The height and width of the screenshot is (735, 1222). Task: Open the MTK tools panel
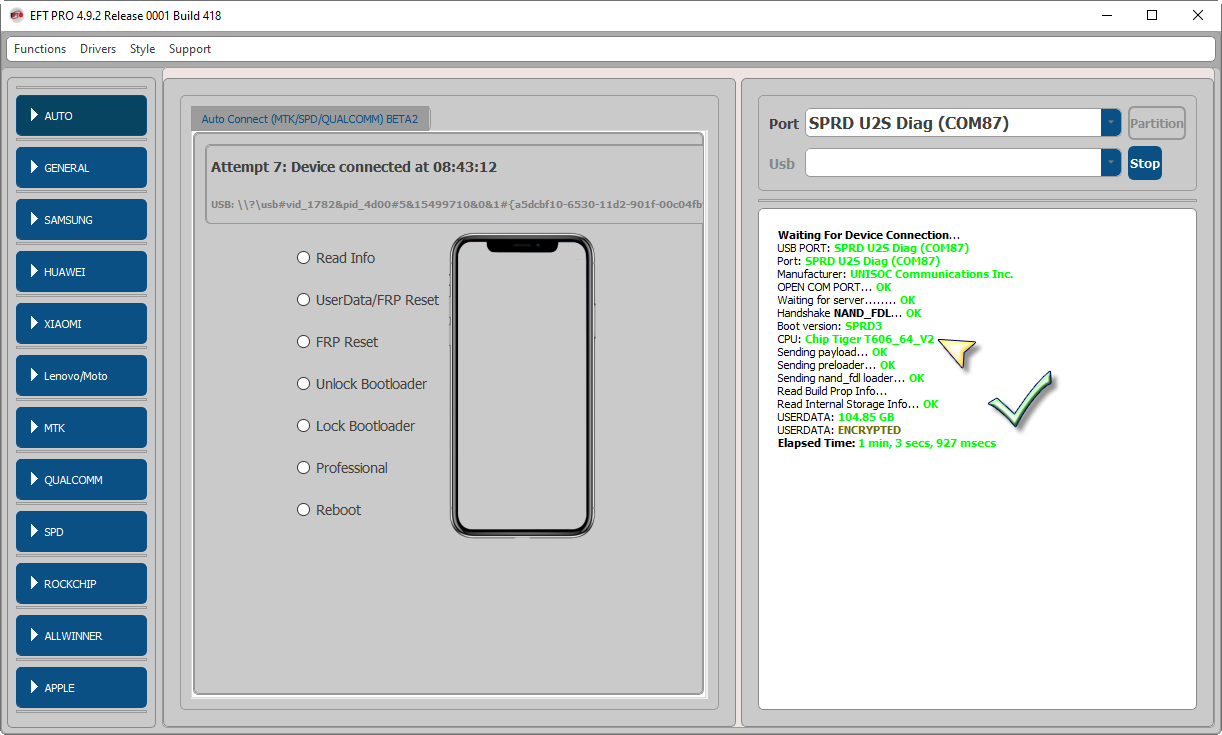tap(80, 427)
